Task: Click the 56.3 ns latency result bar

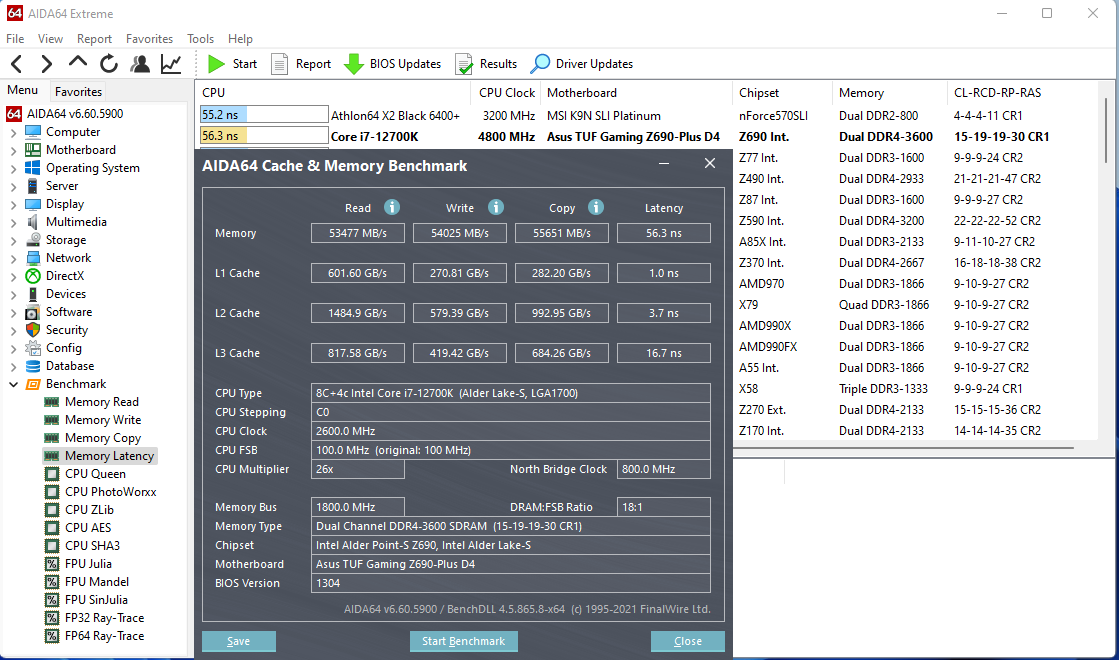Action: pyautogui.click(x=263, y=136)
